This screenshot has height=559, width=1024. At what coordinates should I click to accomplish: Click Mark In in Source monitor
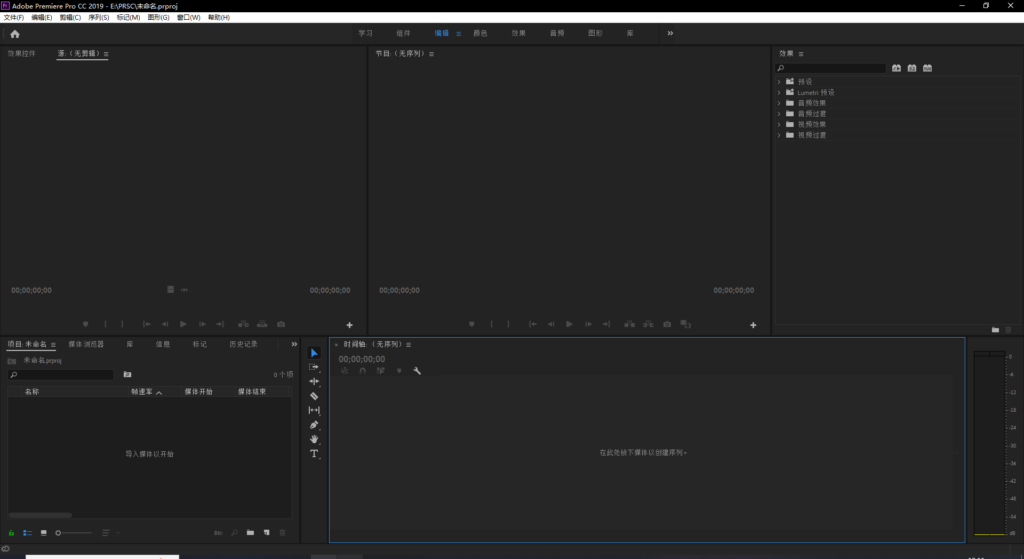pyautogui.click(x=105, y=325)
